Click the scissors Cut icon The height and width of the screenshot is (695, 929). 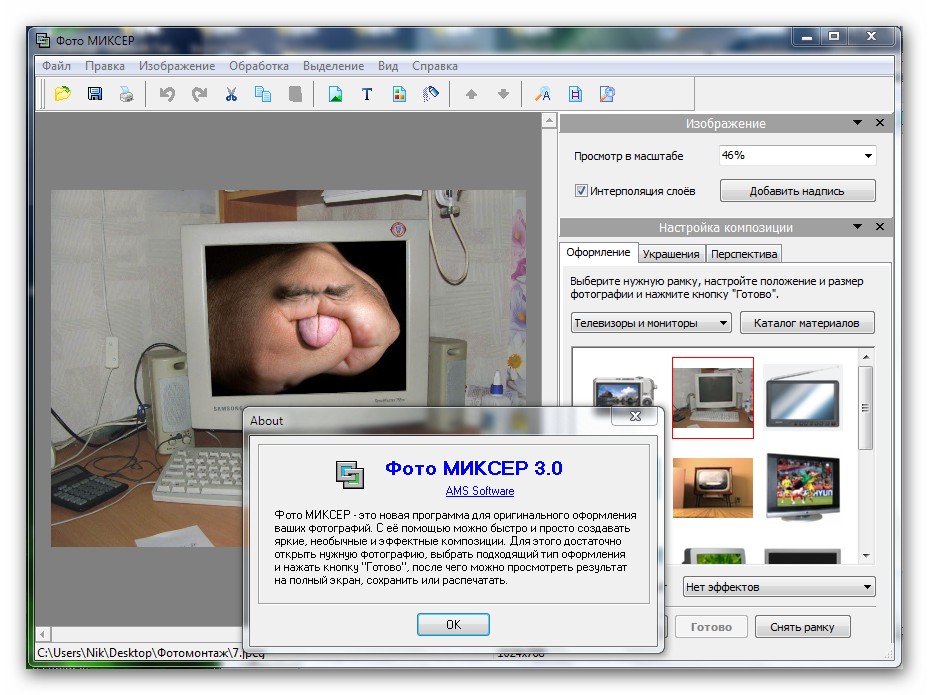tap(231, 94)
